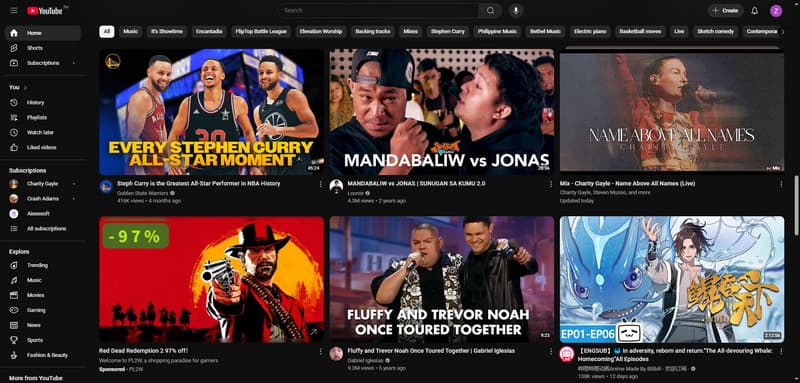800x383 pixels.
Task: Click in the Search field
Action: click(378, 11)
